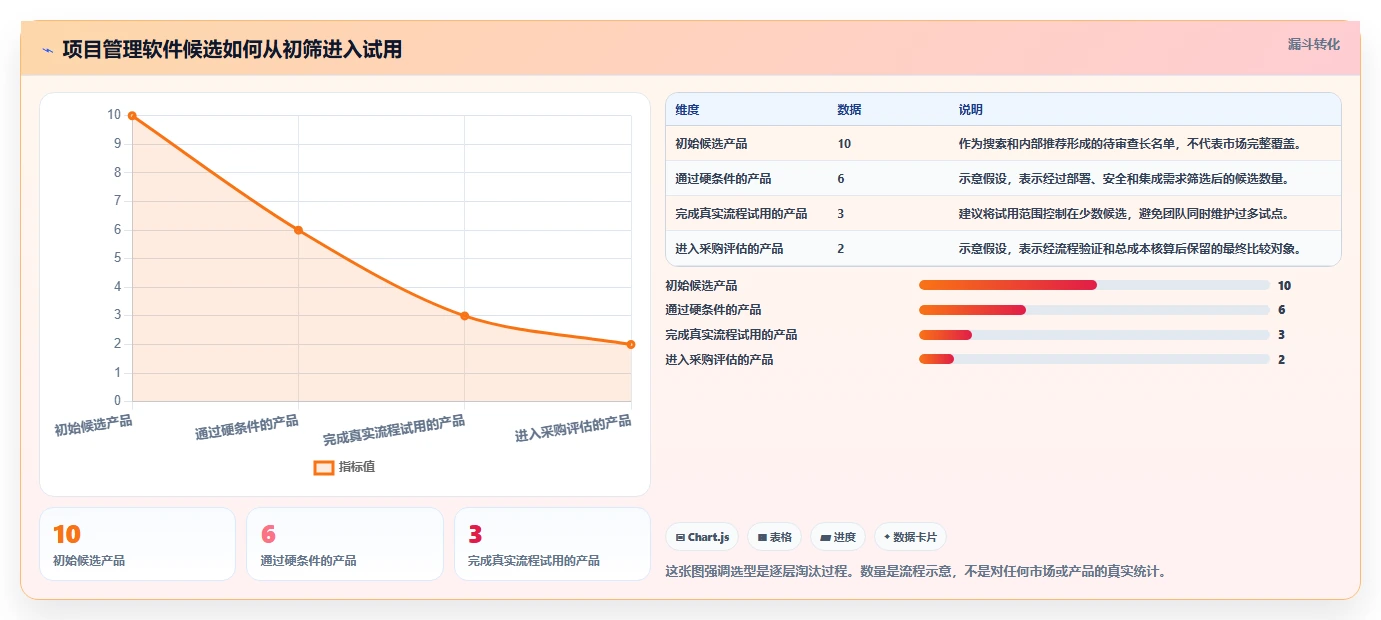Click the x-axis label 完成真实流程试用的产品
Screen dimensions: 1381x620
coord(394,430)
